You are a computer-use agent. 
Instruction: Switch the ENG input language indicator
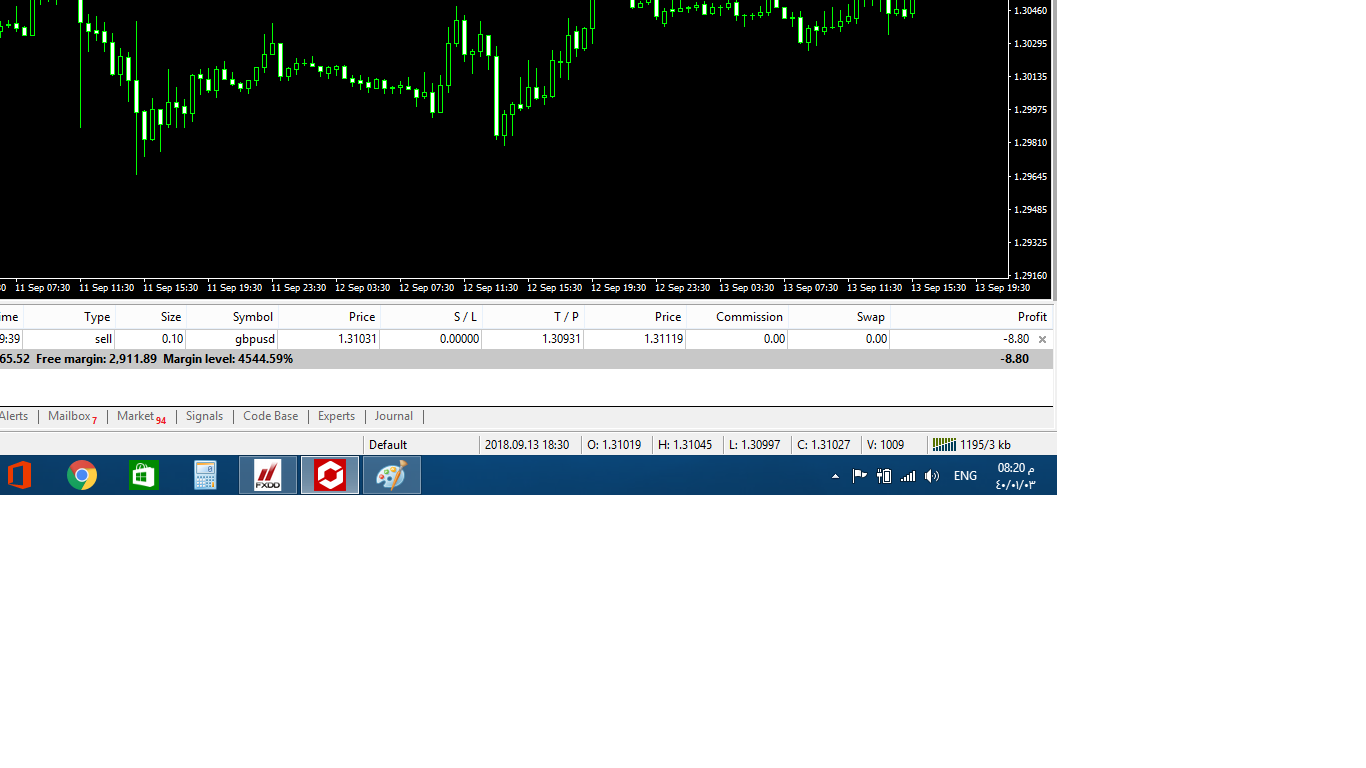point(965,476)
